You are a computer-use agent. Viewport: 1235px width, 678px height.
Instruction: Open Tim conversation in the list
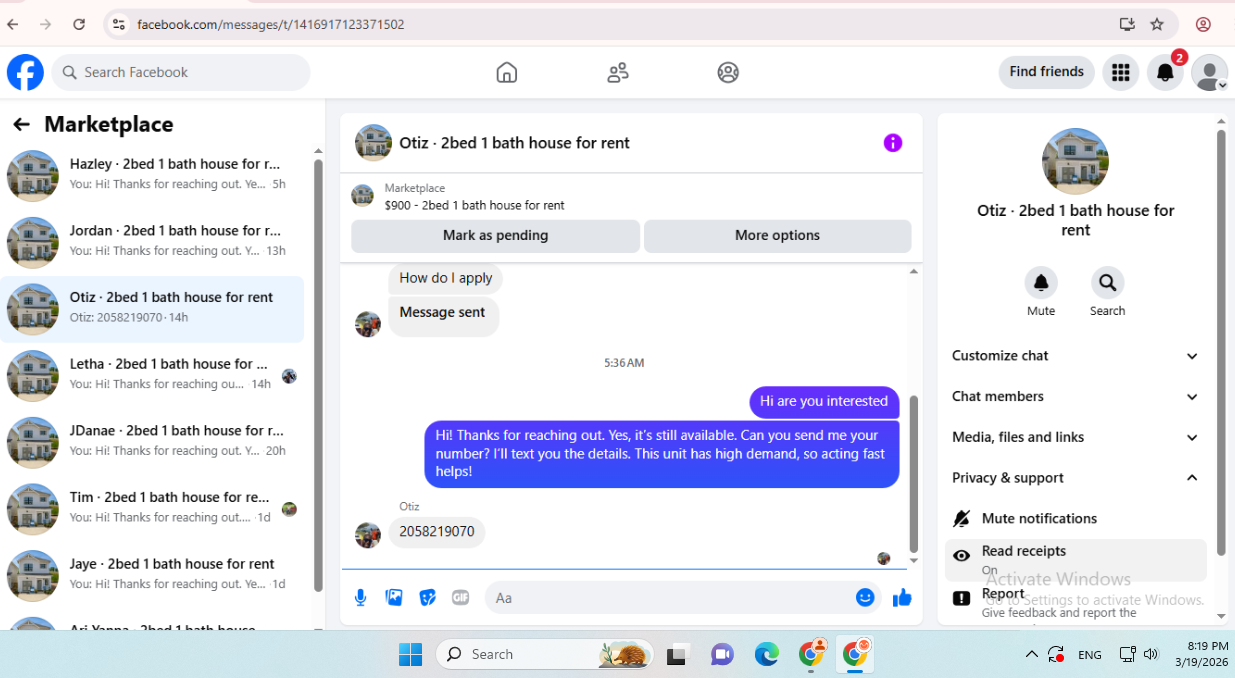tap(153, 509)
